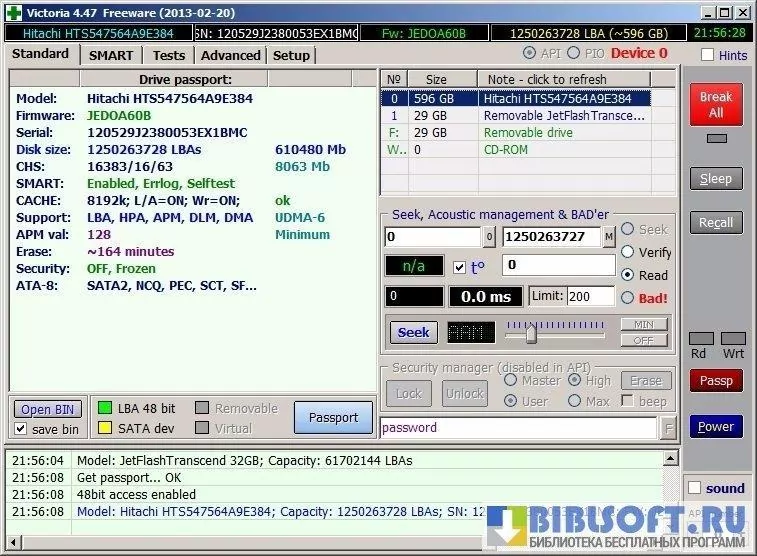The image size is (757, 556).
Task: Toggle the save bin checkbox
Action: pyautogui.click(x=21, y=429)
